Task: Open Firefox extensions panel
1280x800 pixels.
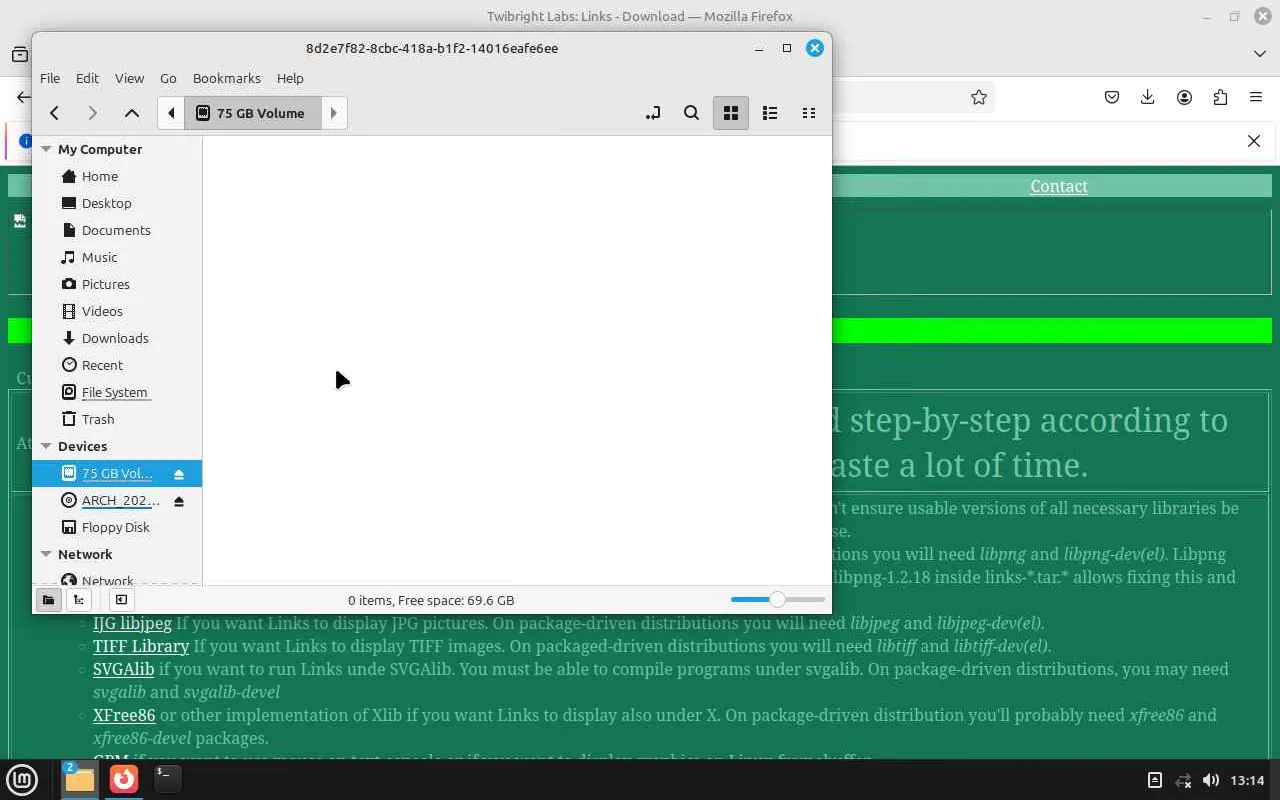Action: (1220, 97)
